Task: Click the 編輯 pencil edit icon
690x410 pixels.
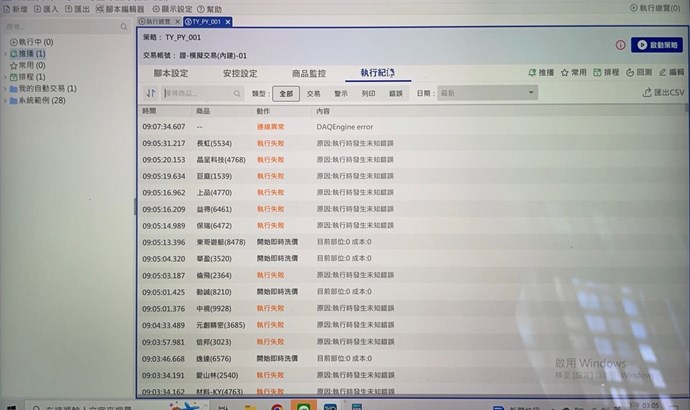Action: pos(671,73)
